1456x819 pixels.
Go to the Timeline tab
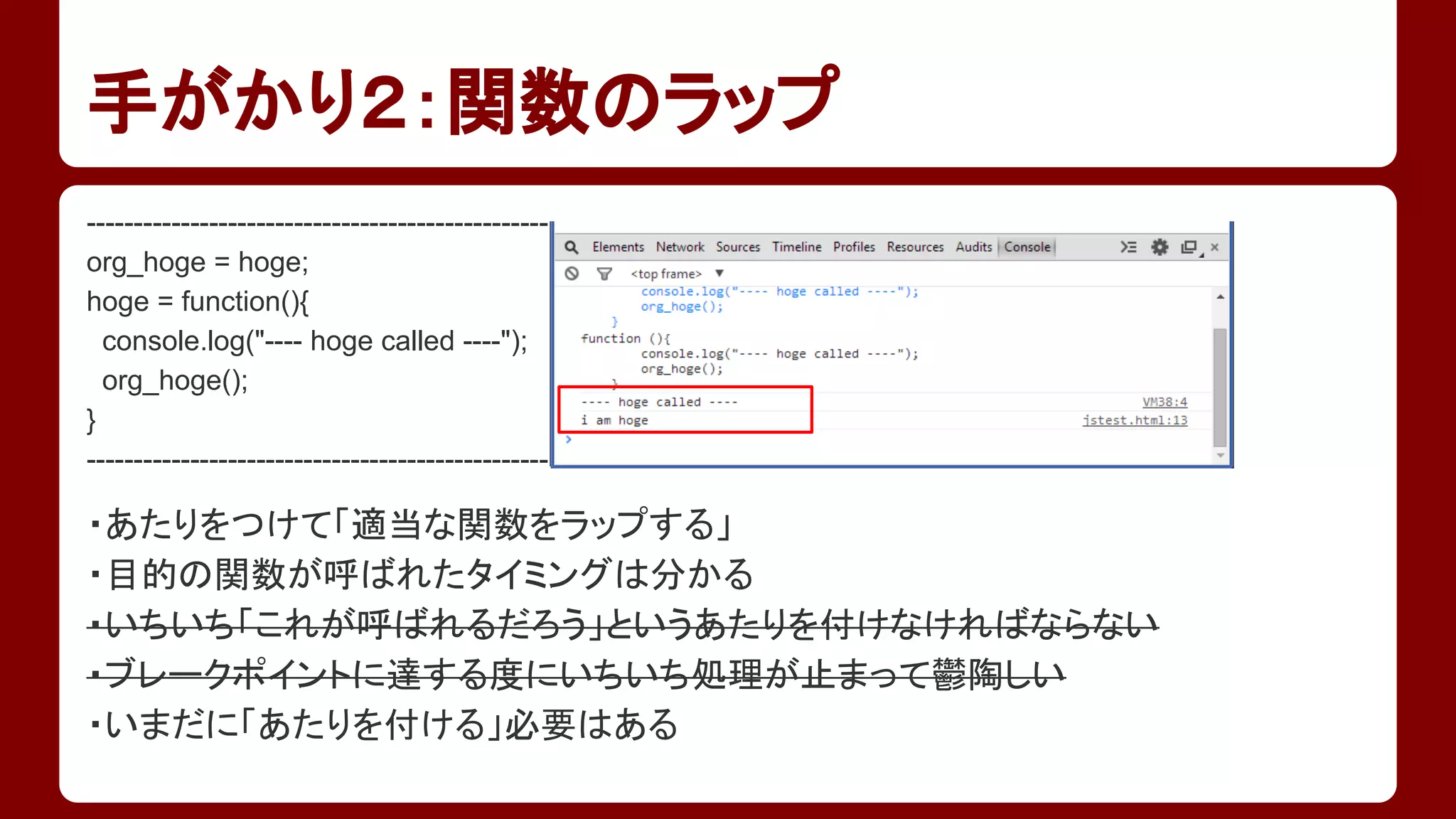tap(796, 247)
